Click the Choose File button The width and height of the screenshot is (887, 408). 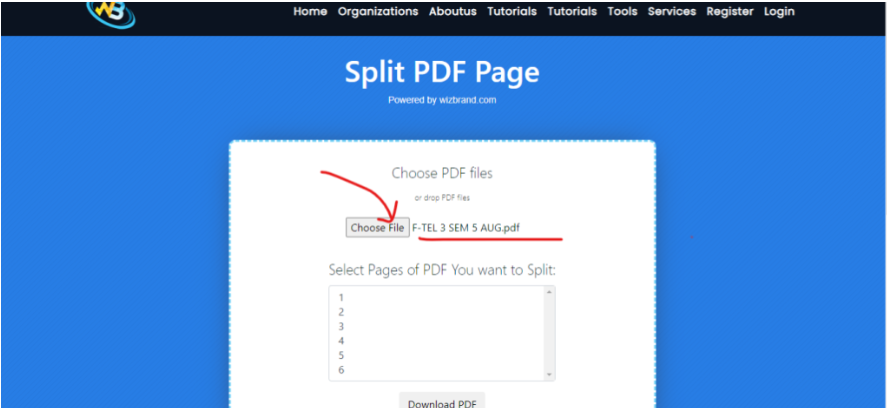377,227
